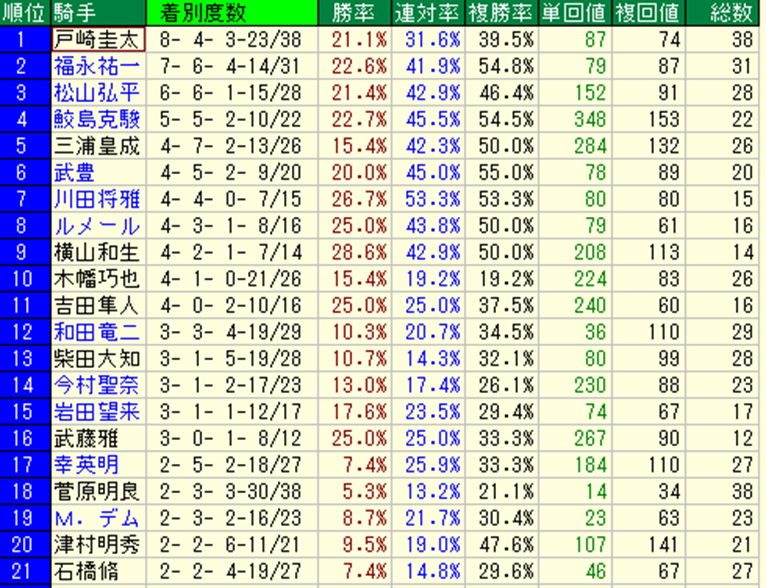
Task: Open jockey link 福永祐一
Action: tap(97, 66)
